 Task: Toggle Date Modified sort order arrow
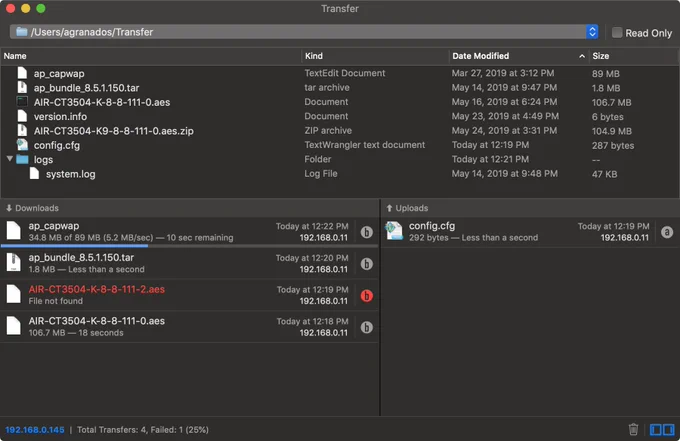click(582, 56)
